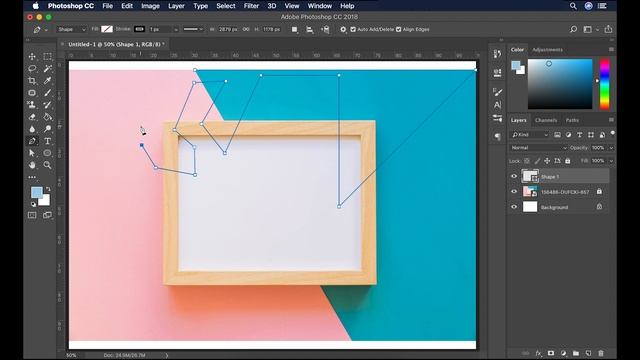Open the Layer menu

click(x=176, y=6)
